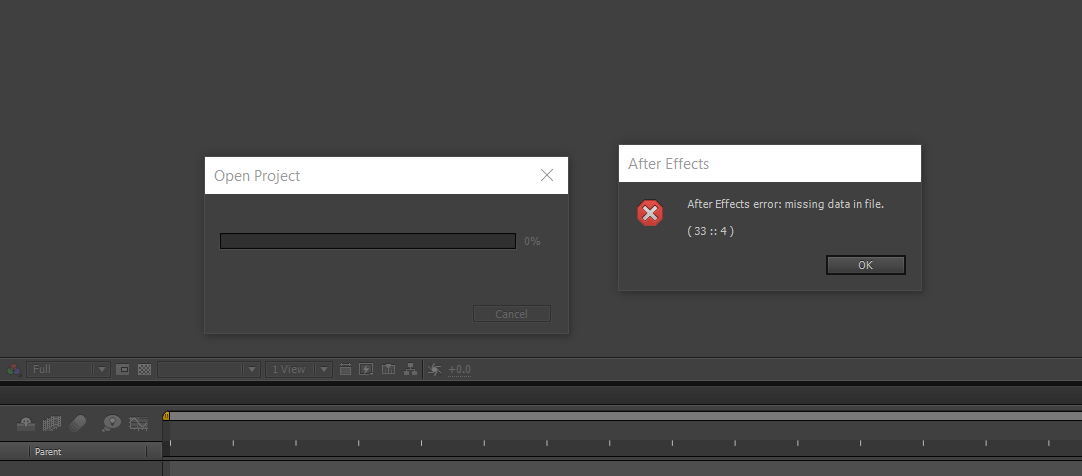Open the 1 View layout dropdown
The height and width of the screenshot is (476, 1082).
[299, 369]
